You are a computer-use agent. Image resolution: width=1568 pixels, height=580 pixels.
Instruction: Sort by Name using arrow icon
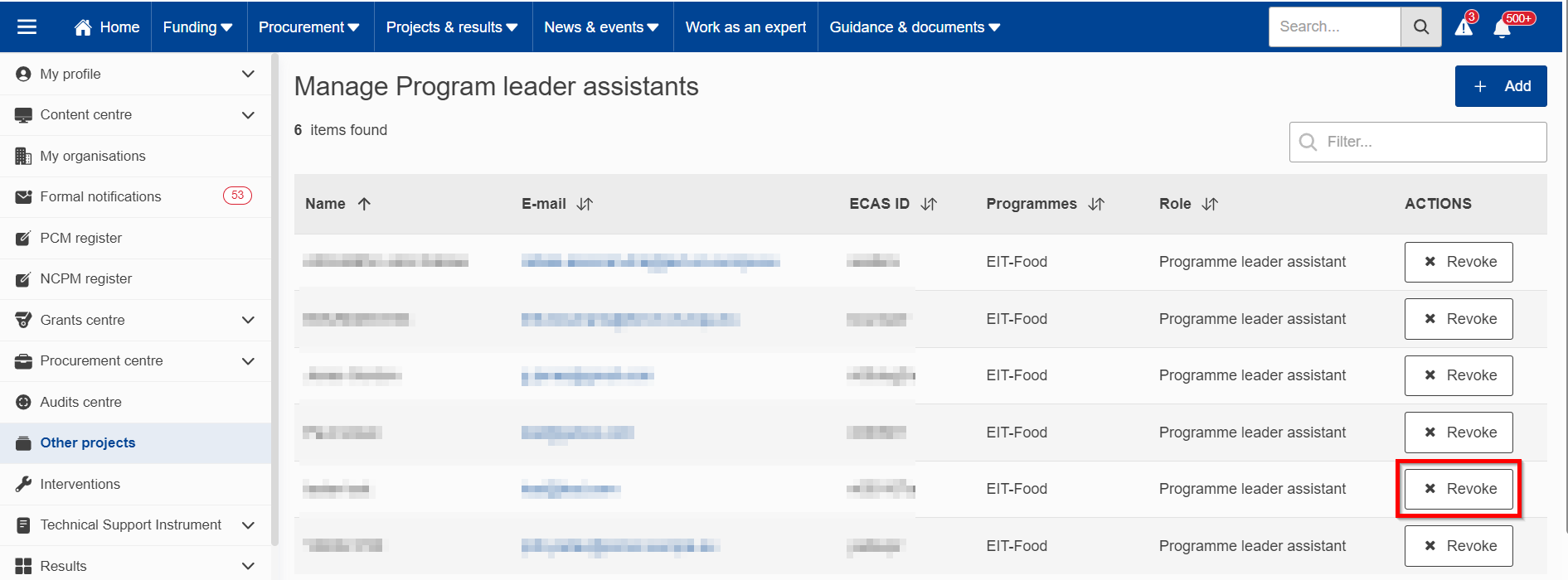pos(364,204)
